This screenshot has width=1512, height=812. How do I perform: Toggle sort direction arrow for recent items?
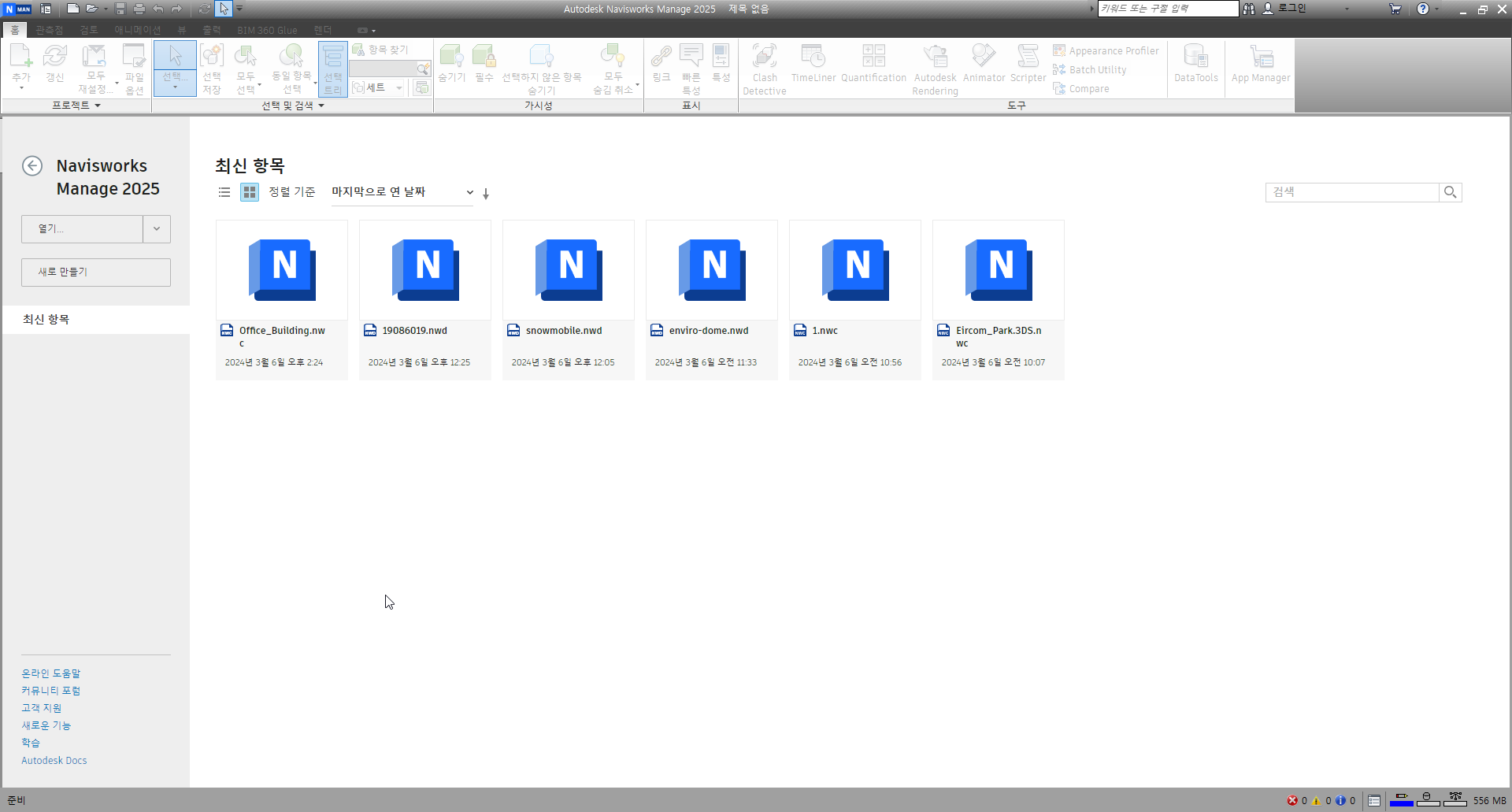(486, 193)
